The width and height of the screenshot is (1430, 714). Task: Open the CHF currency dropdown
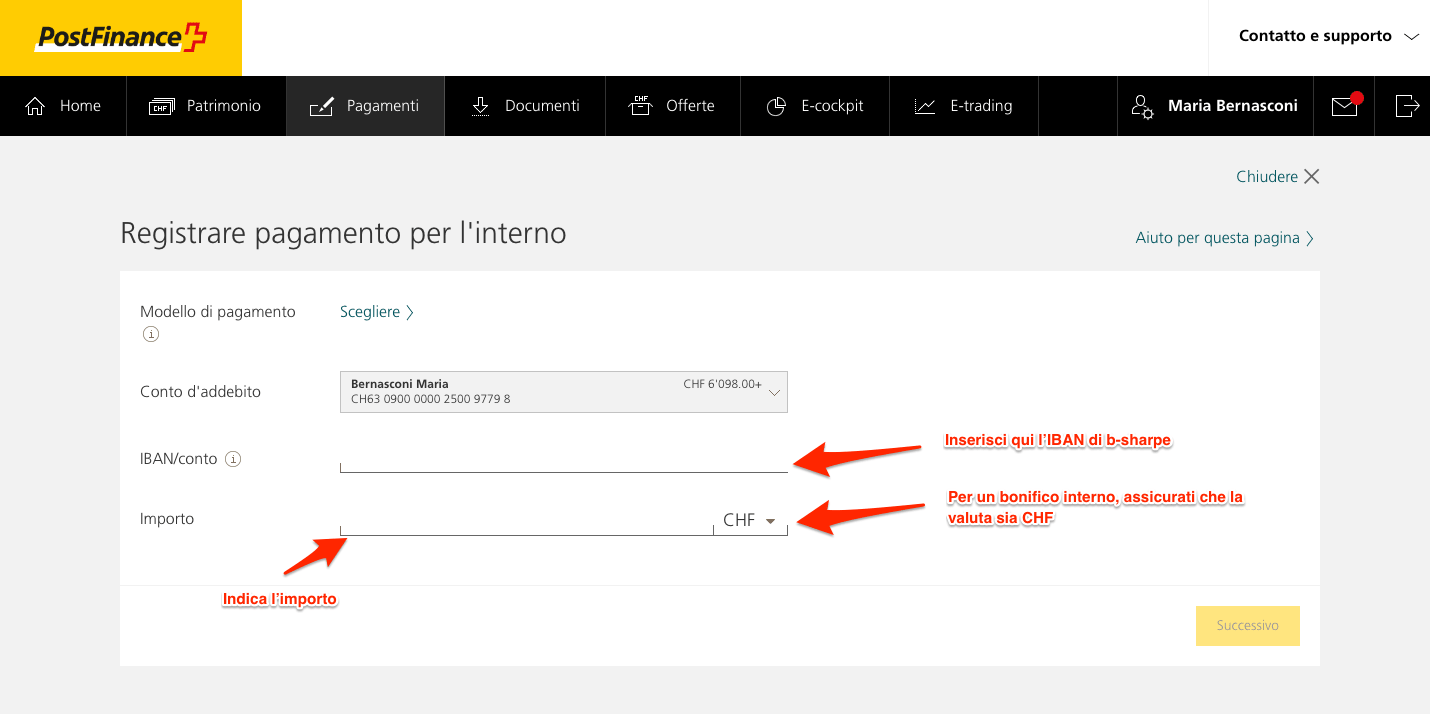point(750,521)
